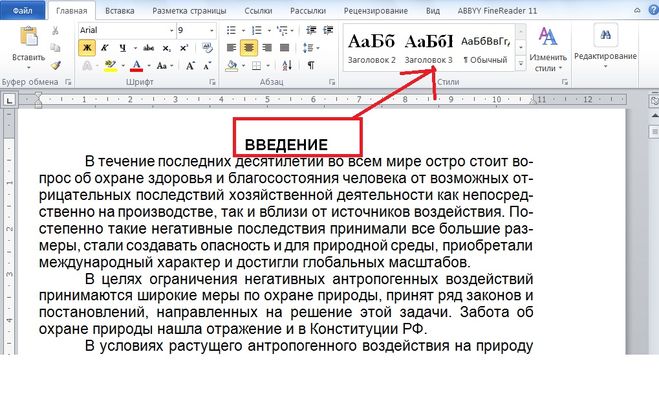Screen dimensions: 659x398
Task: Click the subscript x₂ icon
Action: [166, 48]
